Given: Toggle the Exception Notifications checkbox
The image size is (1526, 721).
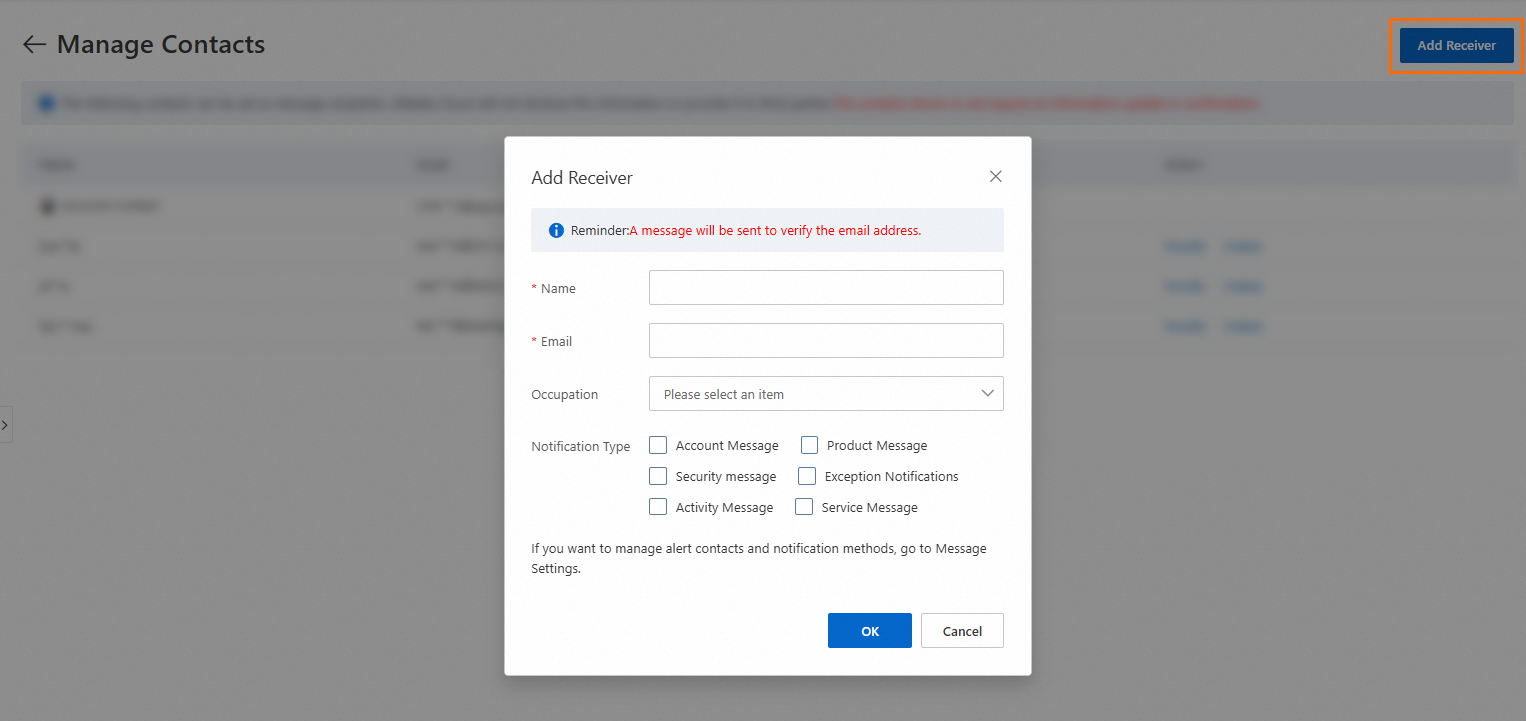Looking at the screenshot, I should click(x=807, y=477).
